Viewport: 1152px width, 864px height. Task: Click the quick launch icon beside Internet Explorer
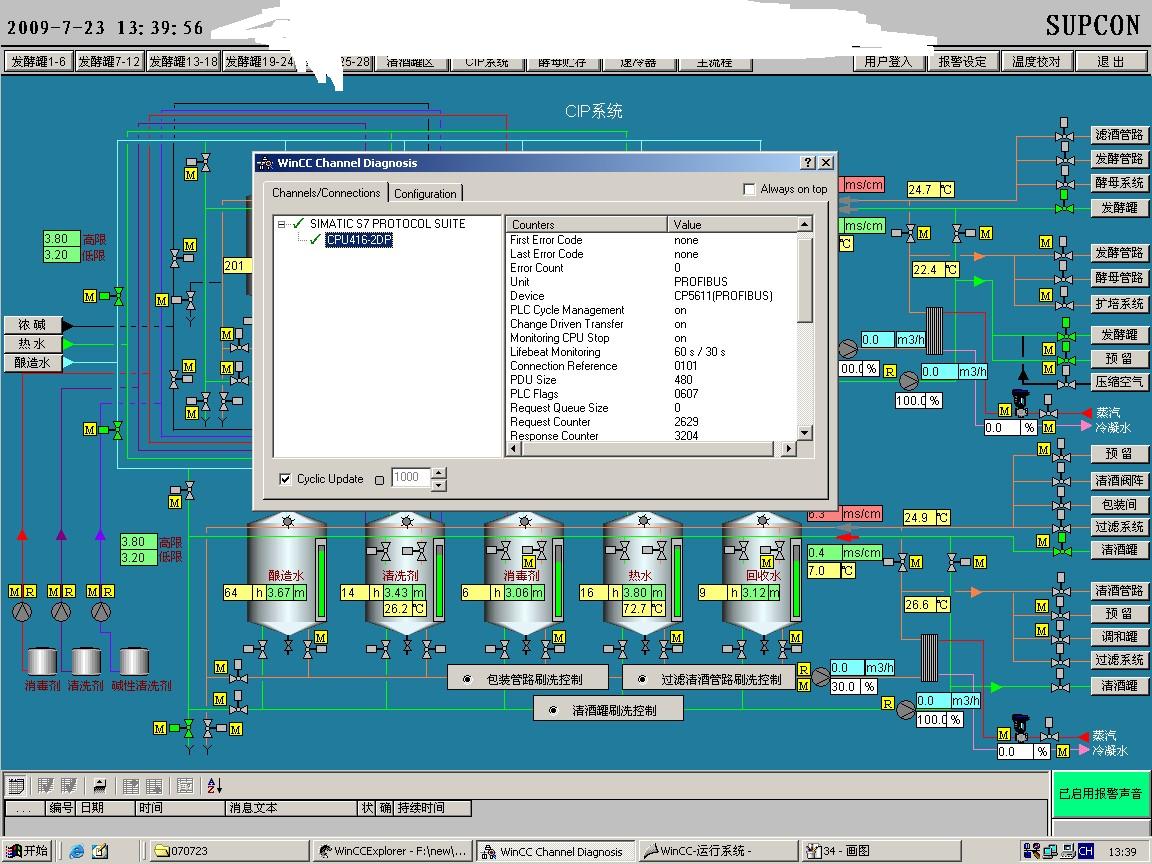point(99,852)
